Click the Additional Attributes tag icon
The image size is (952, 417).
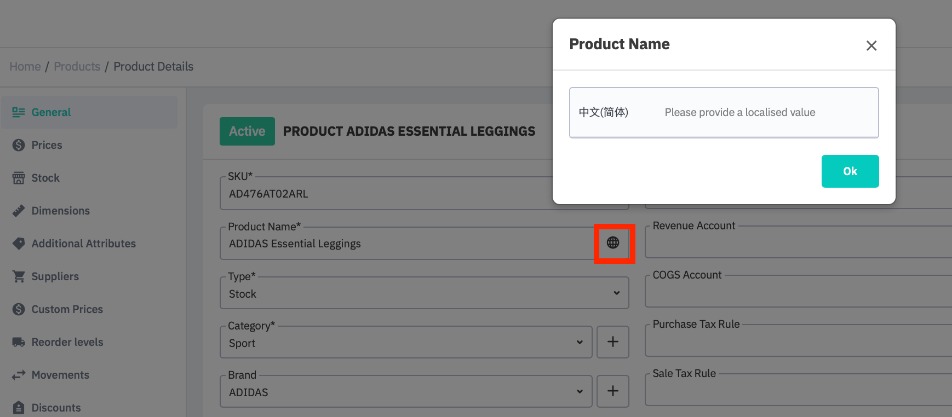[x=18, y=244]
